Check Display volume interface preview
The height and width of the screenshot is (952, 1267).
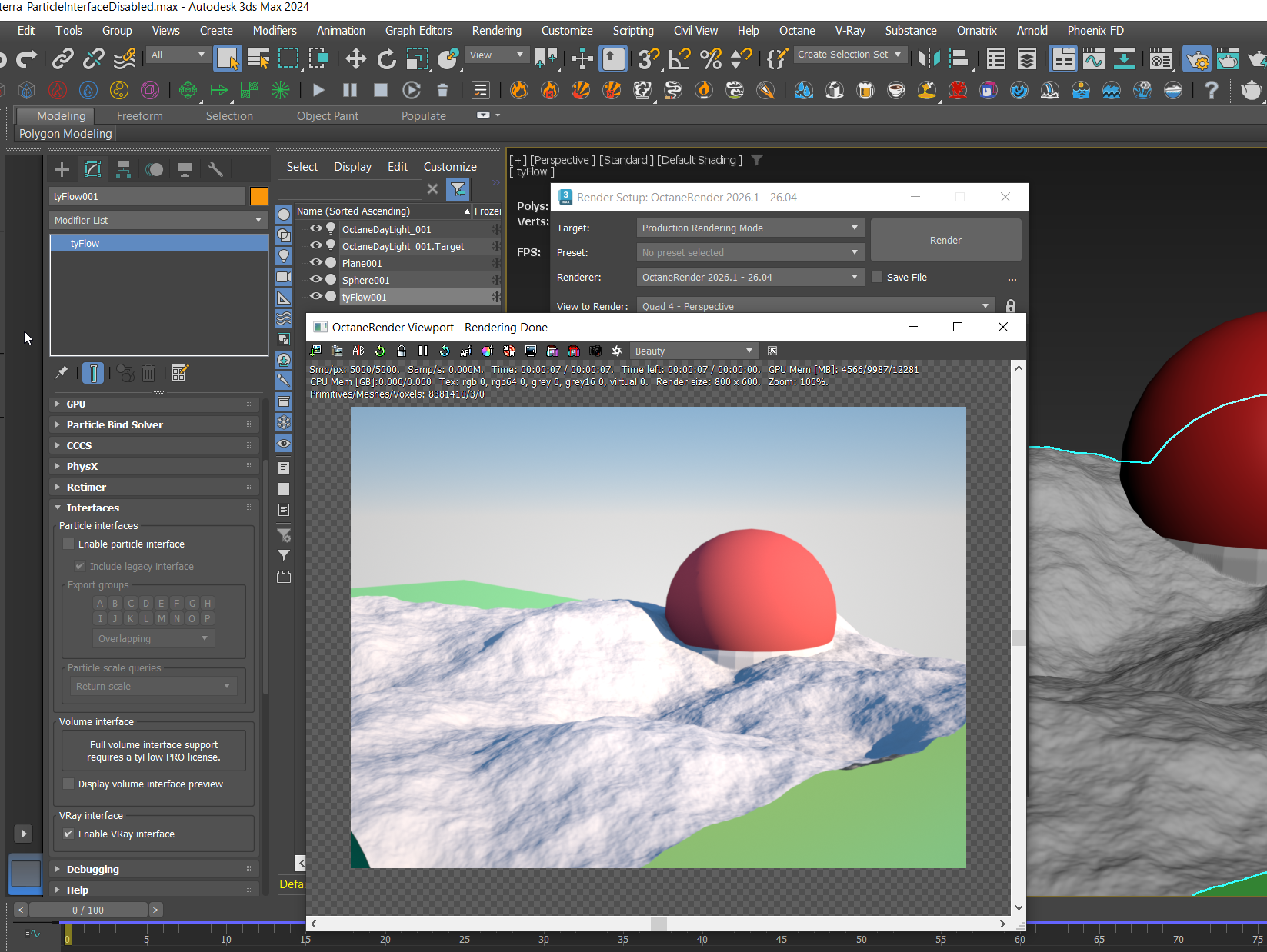68,784
